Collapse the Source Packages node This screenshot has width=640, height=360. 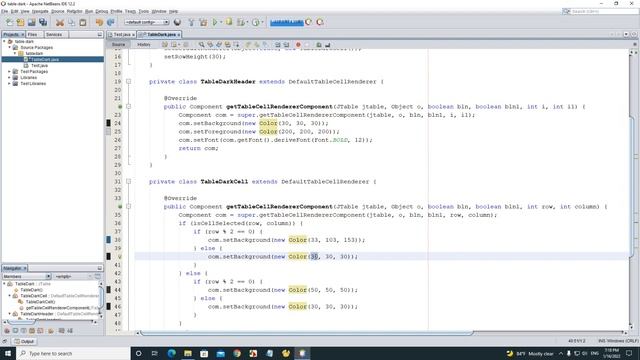(x=10, y=47)
